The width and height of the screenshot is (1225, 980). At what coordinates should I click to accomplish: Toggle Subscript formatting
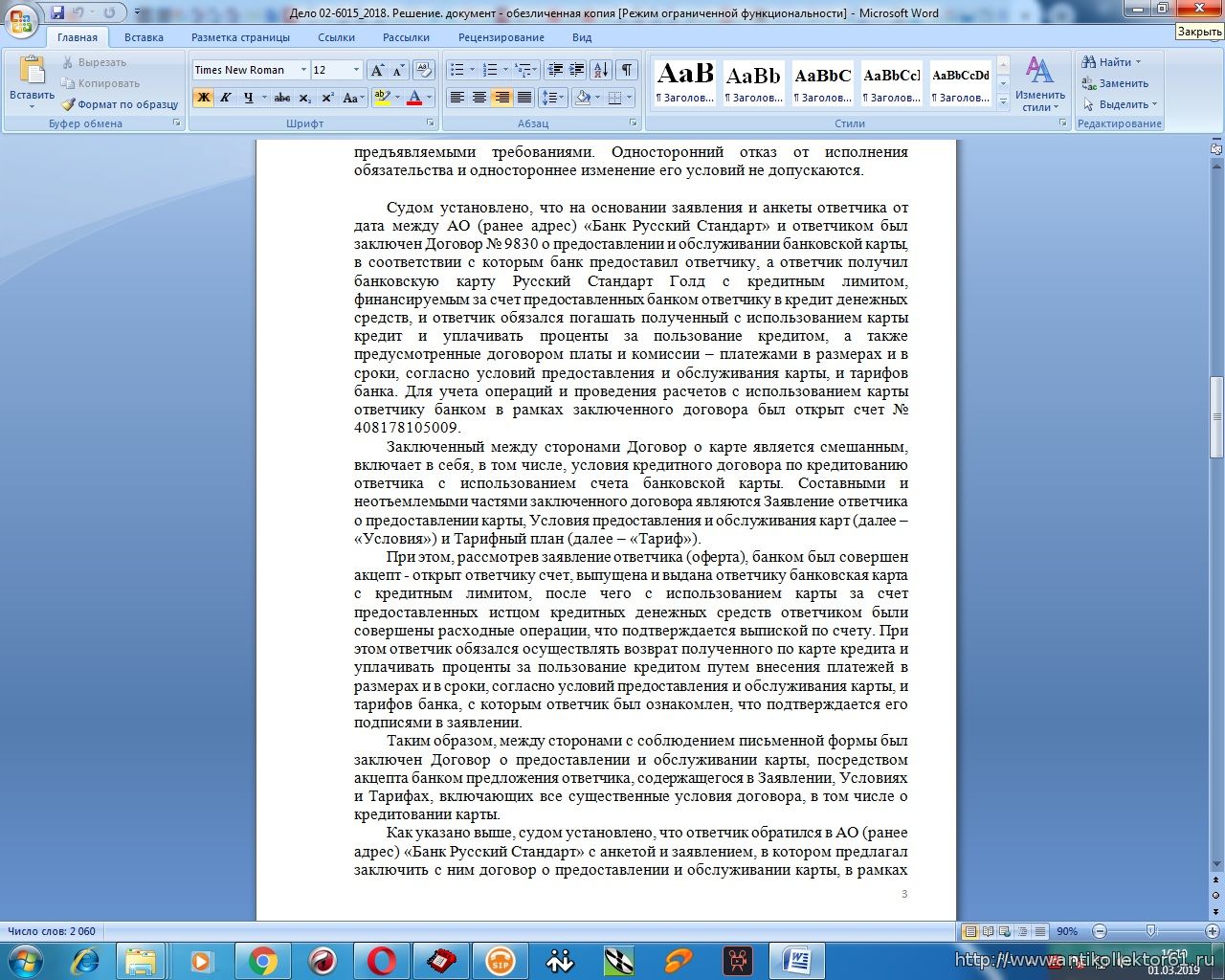coord(304,98)
